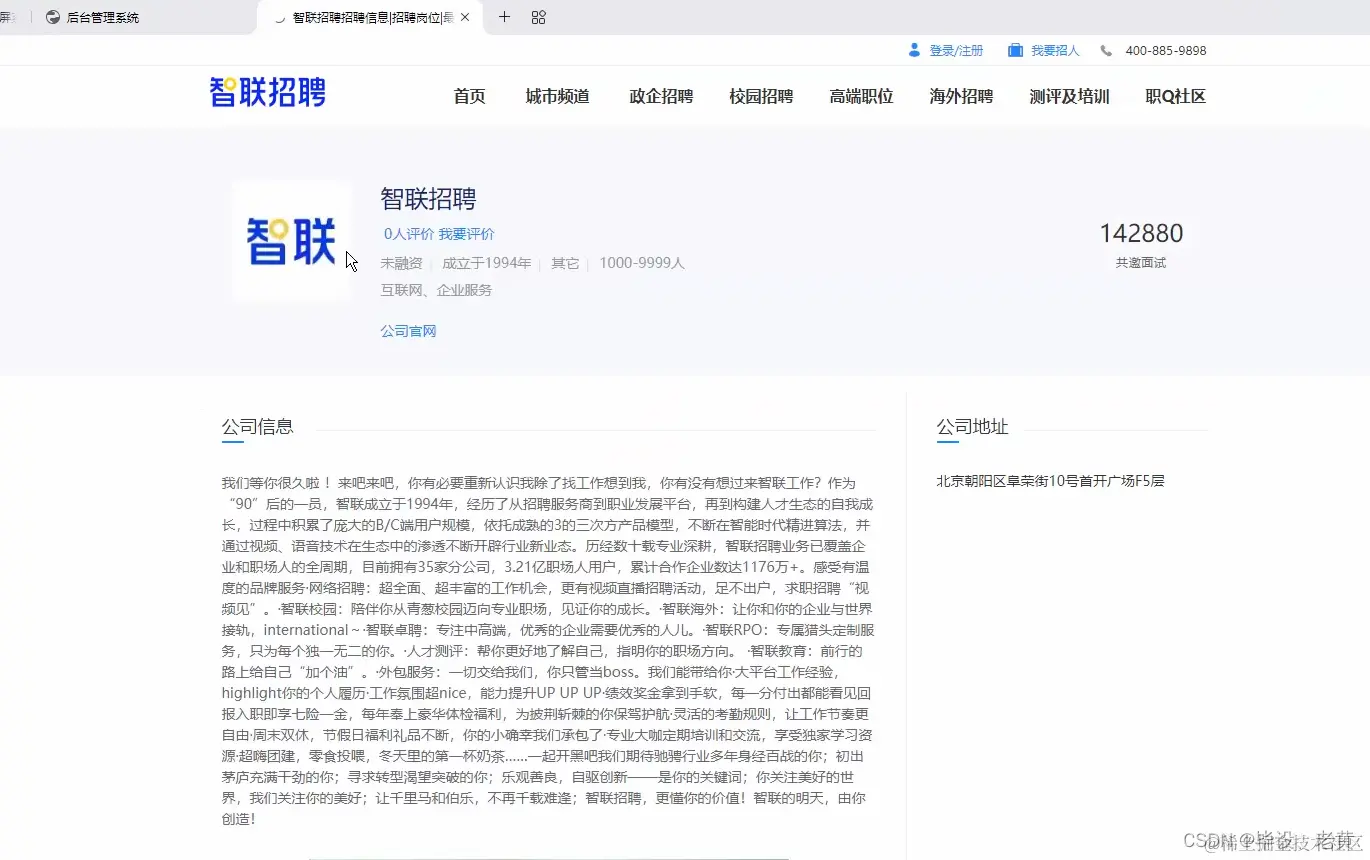Screen dimensions: 1370x860
Task: Click the 0人评价 link
Action: [409, 234]
